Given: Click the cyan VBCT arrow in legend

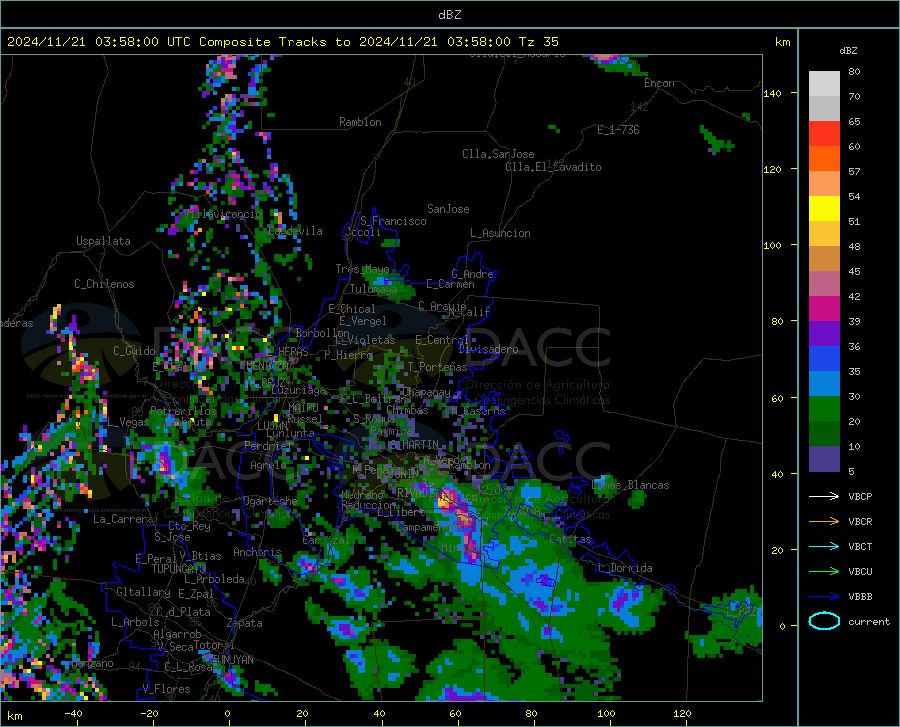Looking at the screenshot, I should tap(824, 546).
